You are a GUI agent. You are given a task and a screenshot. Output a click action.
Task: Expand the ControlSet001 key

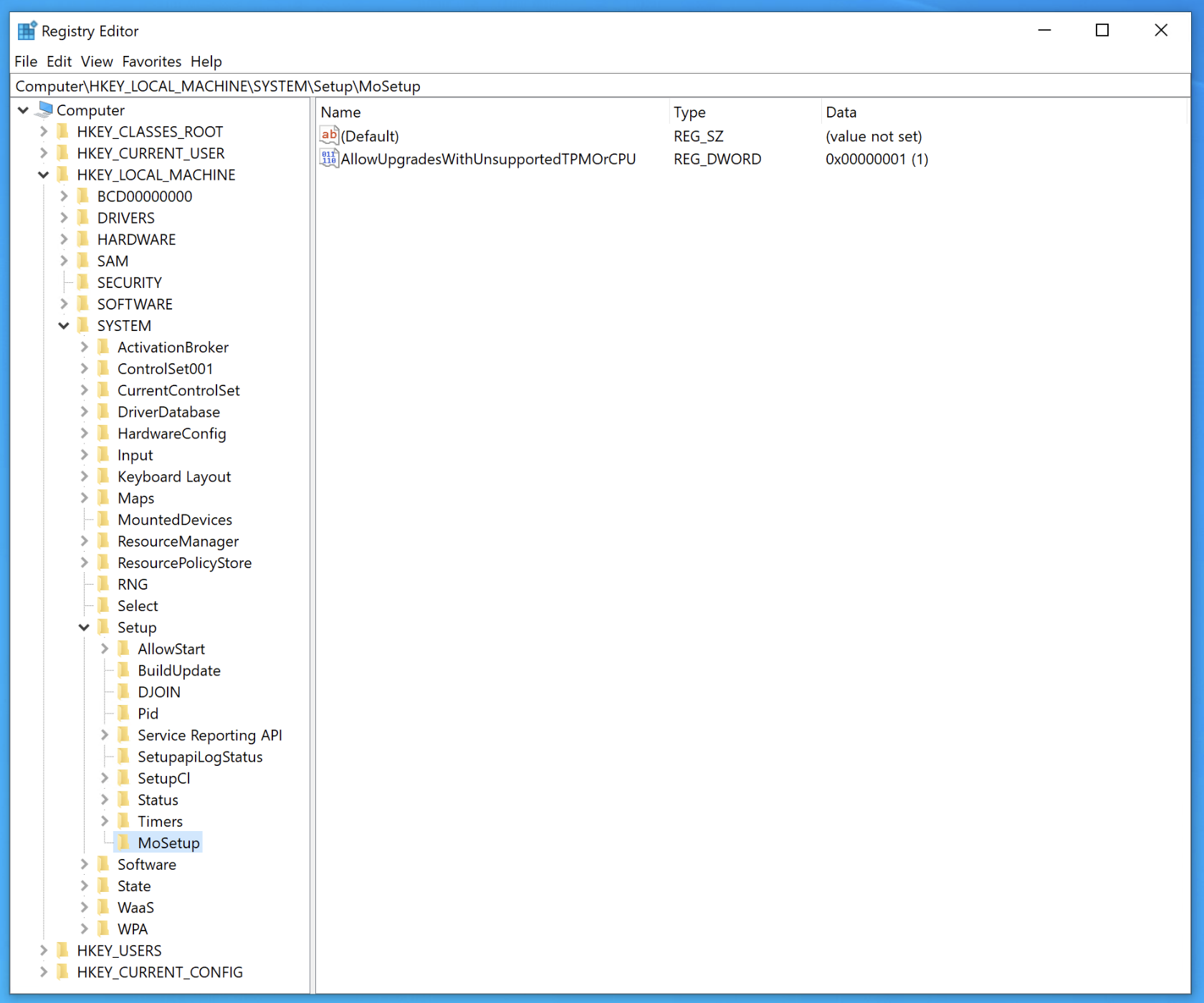point(84,368)
